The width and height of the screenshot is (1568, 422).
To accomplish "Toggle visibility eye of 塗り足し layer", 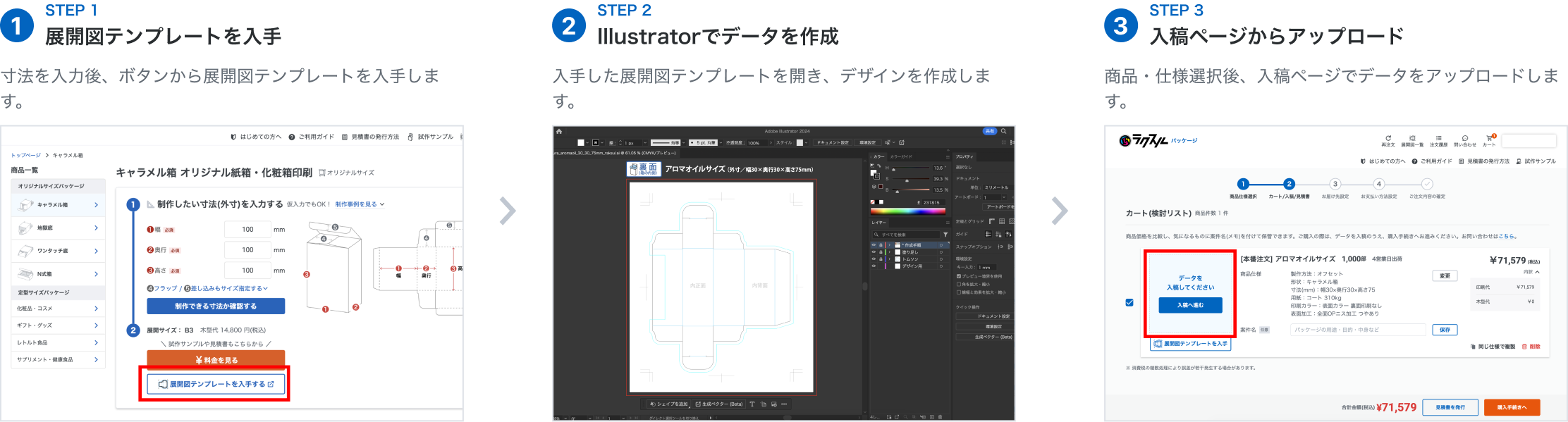I will point(874,252).
